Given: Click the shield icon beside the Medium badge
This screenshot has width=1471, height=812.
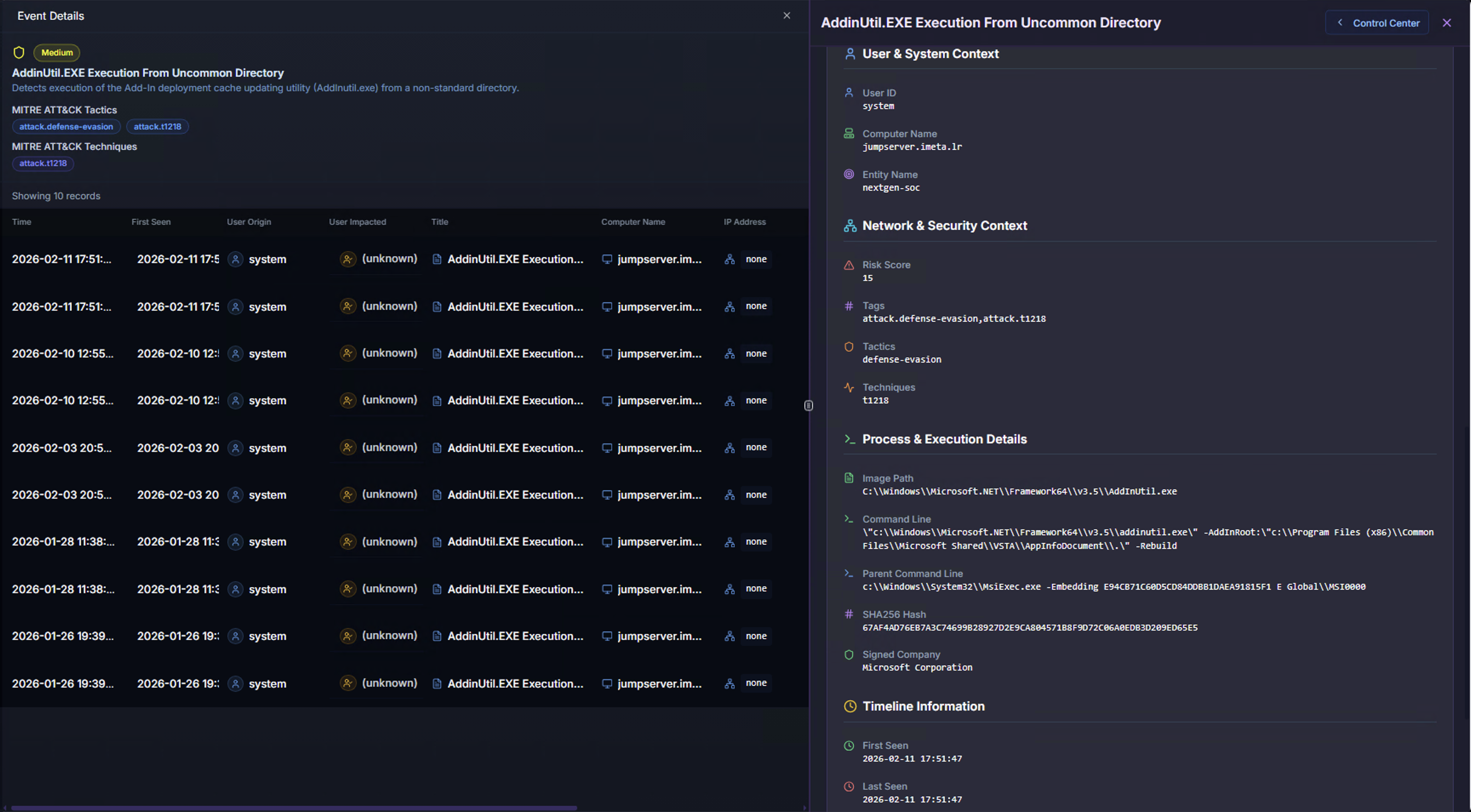Looking at the screenshot, I should point(19,52).
